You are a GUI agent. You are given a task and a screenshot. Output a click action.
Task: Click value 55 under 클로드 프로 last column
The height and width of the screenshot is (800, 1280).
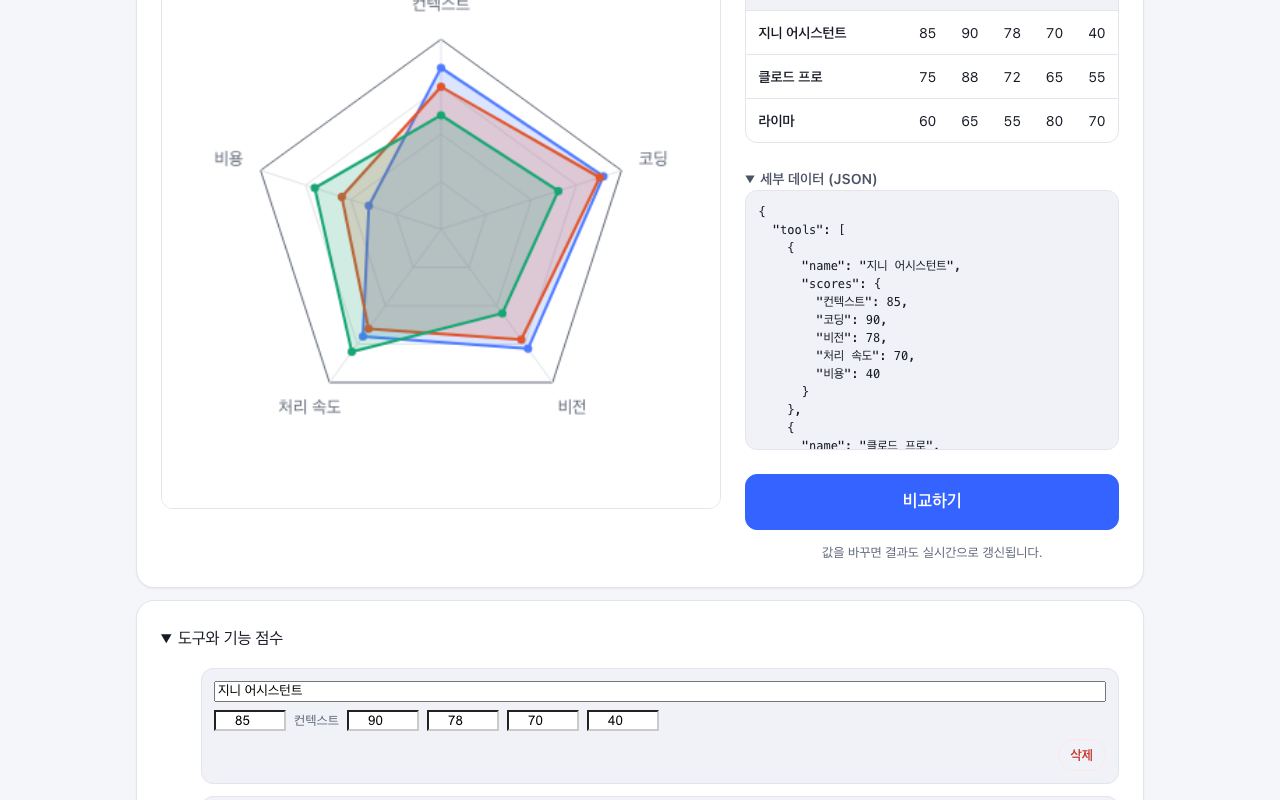pos(1096,77)
